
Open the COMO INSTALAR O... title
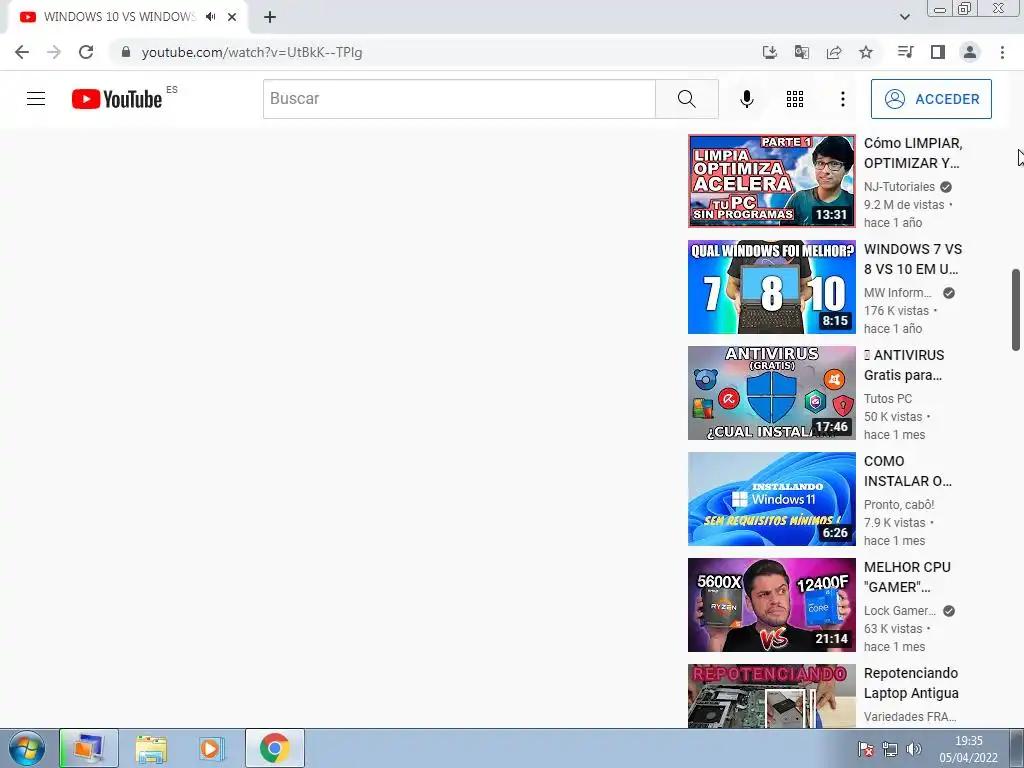coord(908,471)
